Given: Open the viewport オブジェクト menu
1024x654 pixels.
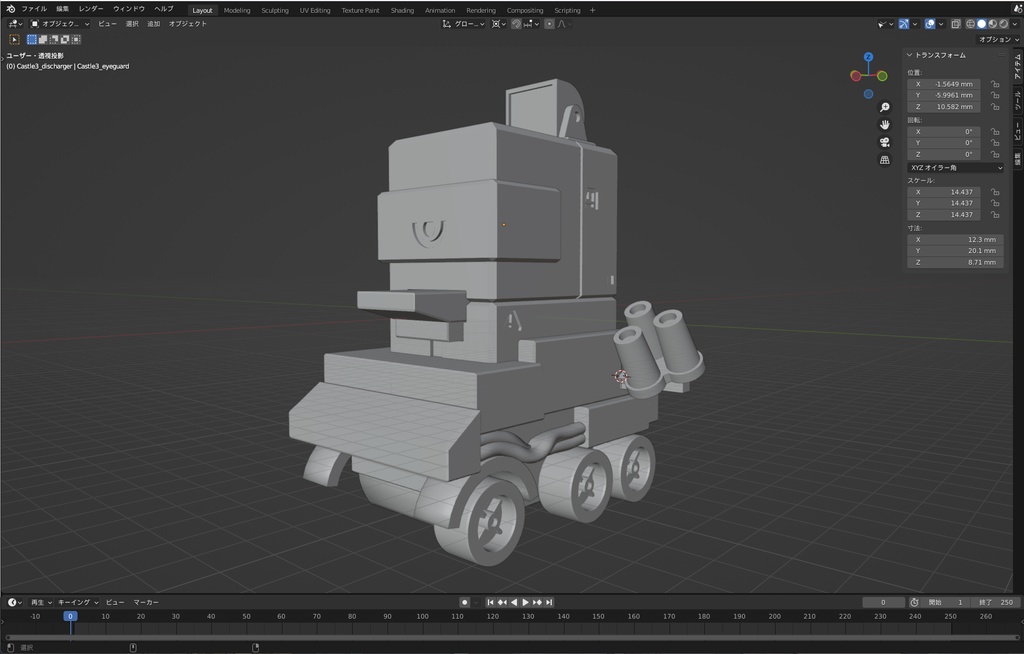Looking at the screenshot, I should point(187,24).
